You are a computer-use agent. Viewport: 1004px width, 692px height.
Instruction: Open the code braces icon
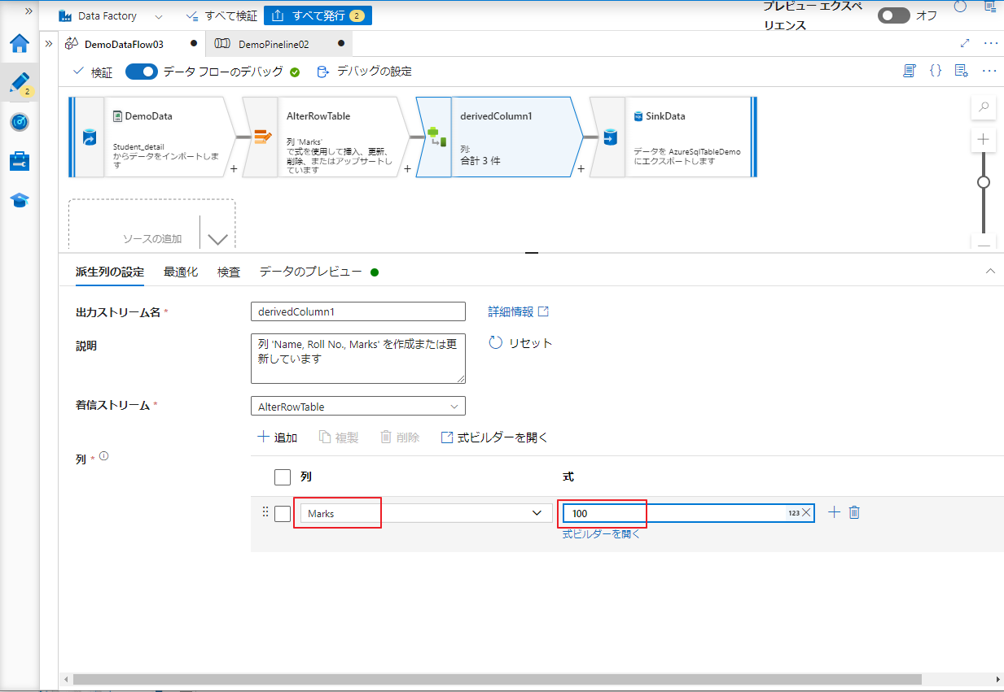tap(935, 70)
